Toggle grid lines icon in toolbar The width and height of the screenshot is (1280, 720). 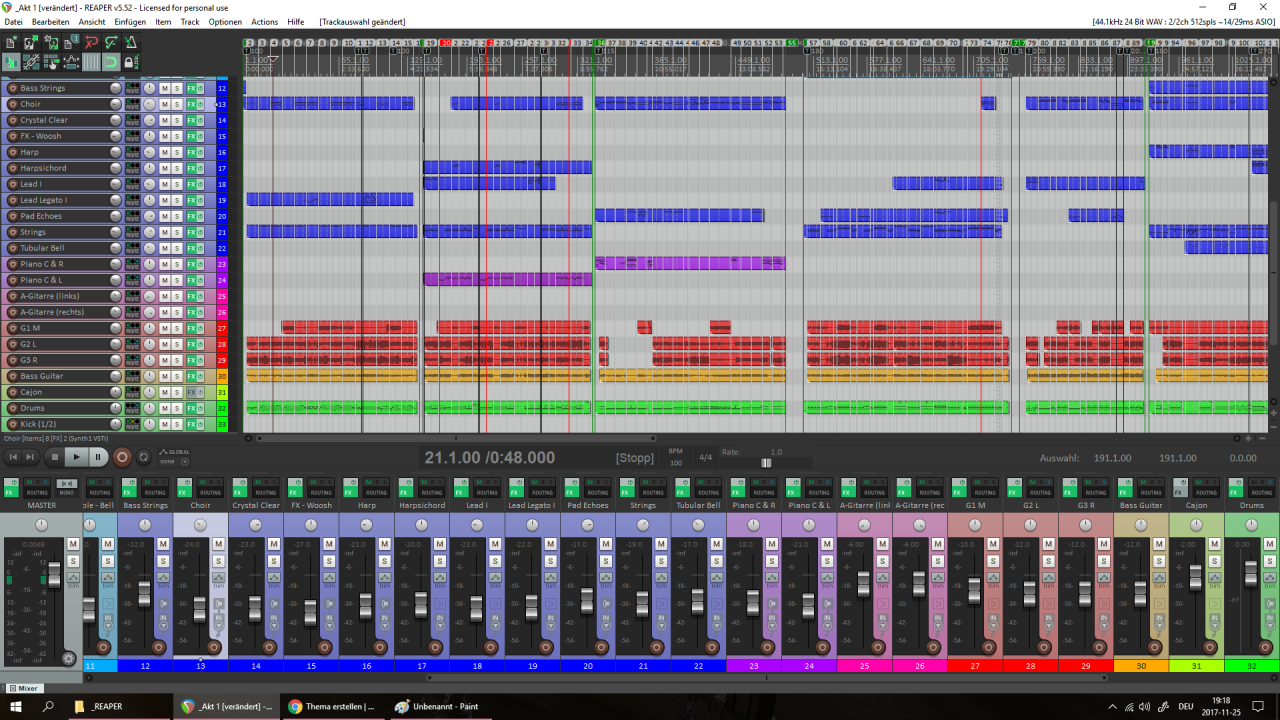click(x=91, y=62)
